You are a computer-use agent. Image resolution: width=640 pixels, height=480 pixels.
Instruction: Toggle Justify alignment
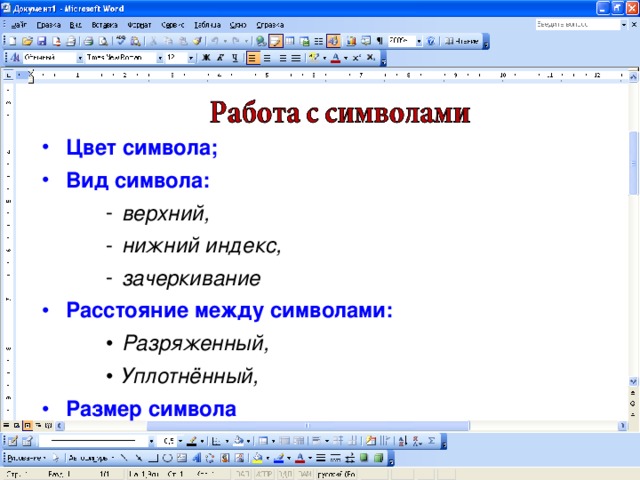tap(296, 58)
